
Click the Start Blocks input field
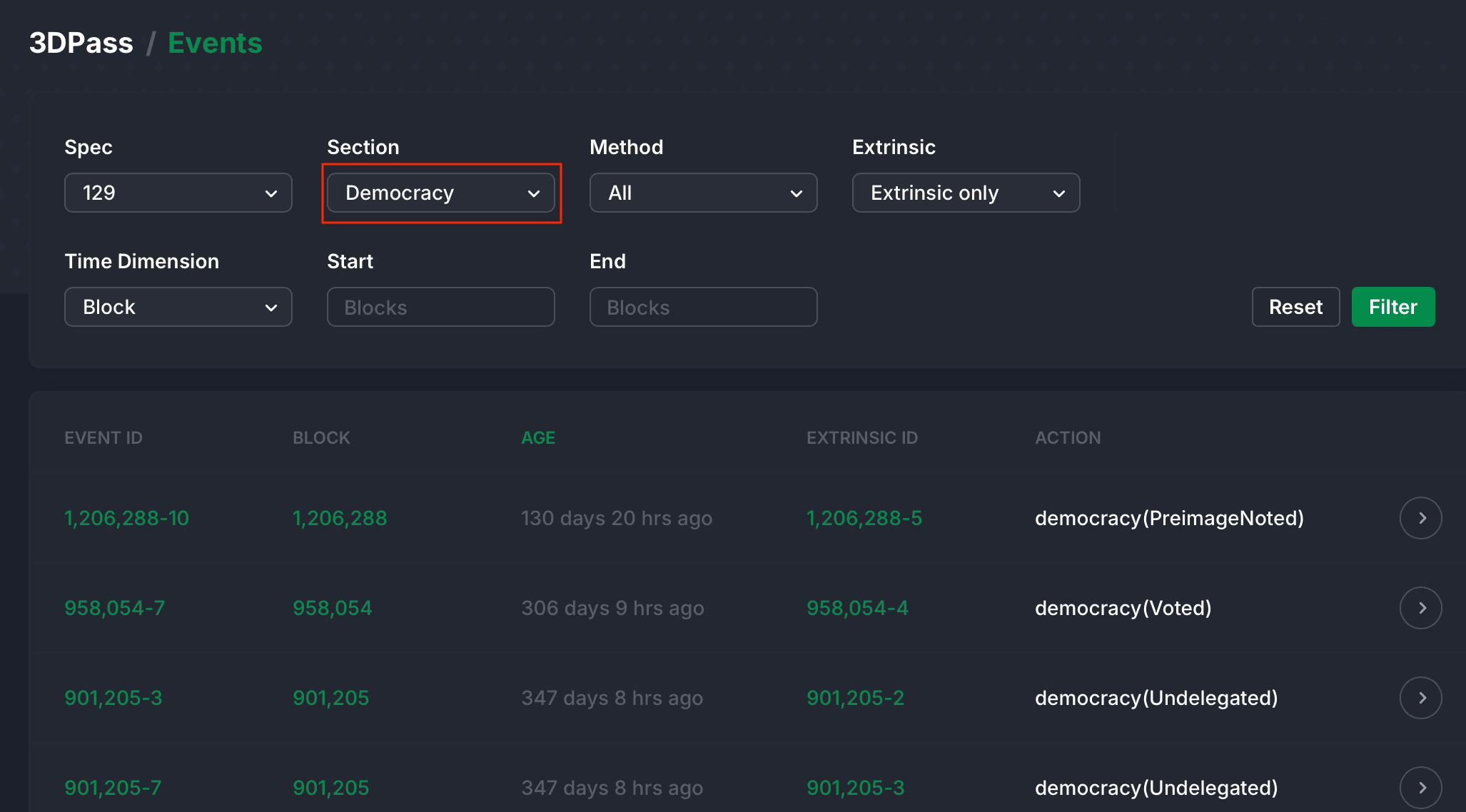click(440, 307)
